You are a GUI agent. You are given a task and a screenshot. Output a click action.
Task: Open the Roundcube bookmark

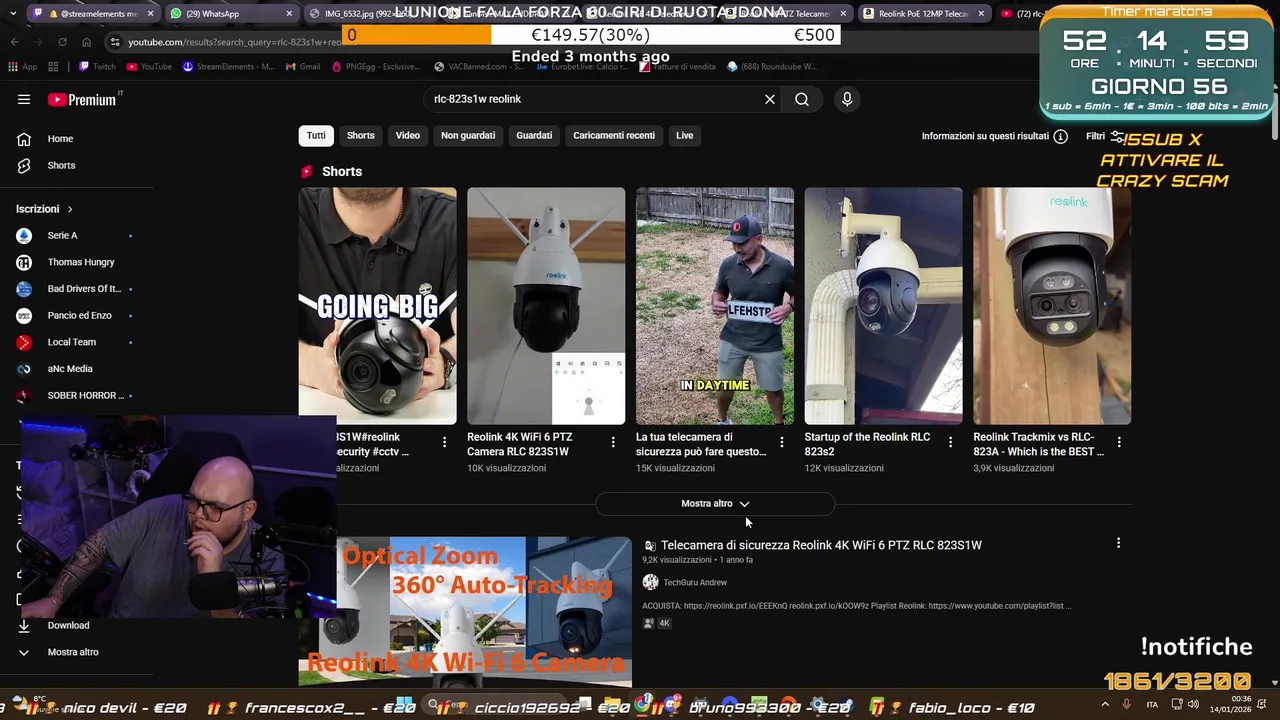771,67
